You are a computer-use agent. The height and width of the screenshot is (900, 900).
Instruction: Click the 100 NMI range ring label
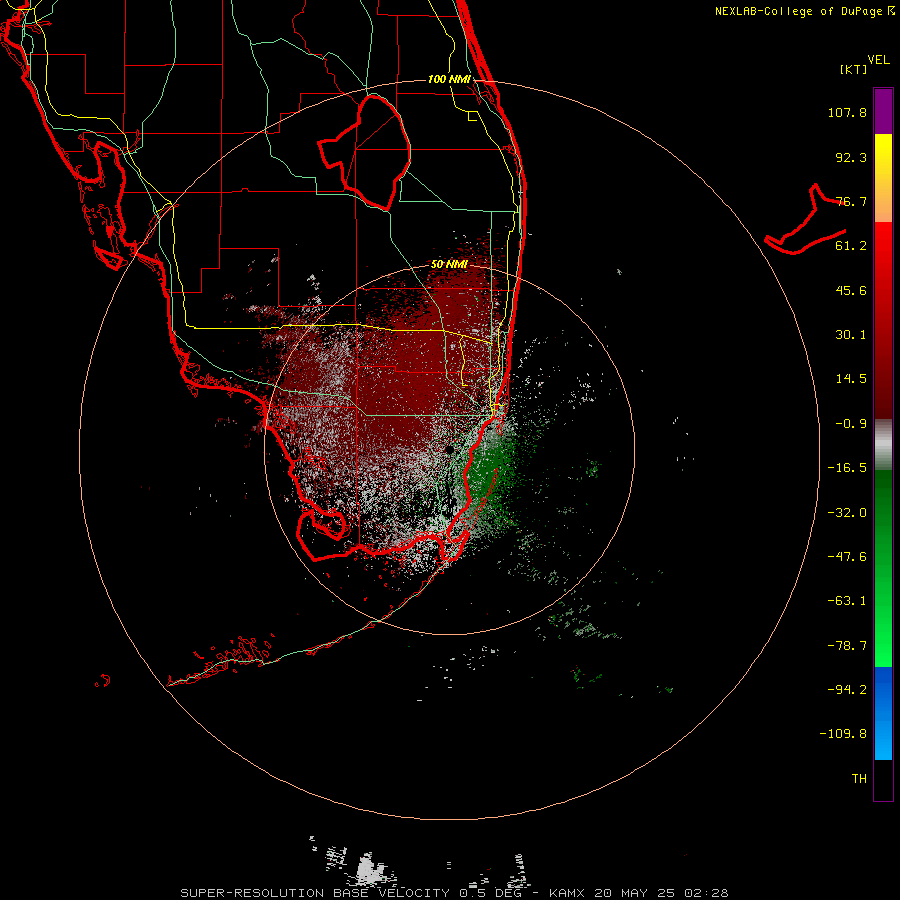click(449, 79)
